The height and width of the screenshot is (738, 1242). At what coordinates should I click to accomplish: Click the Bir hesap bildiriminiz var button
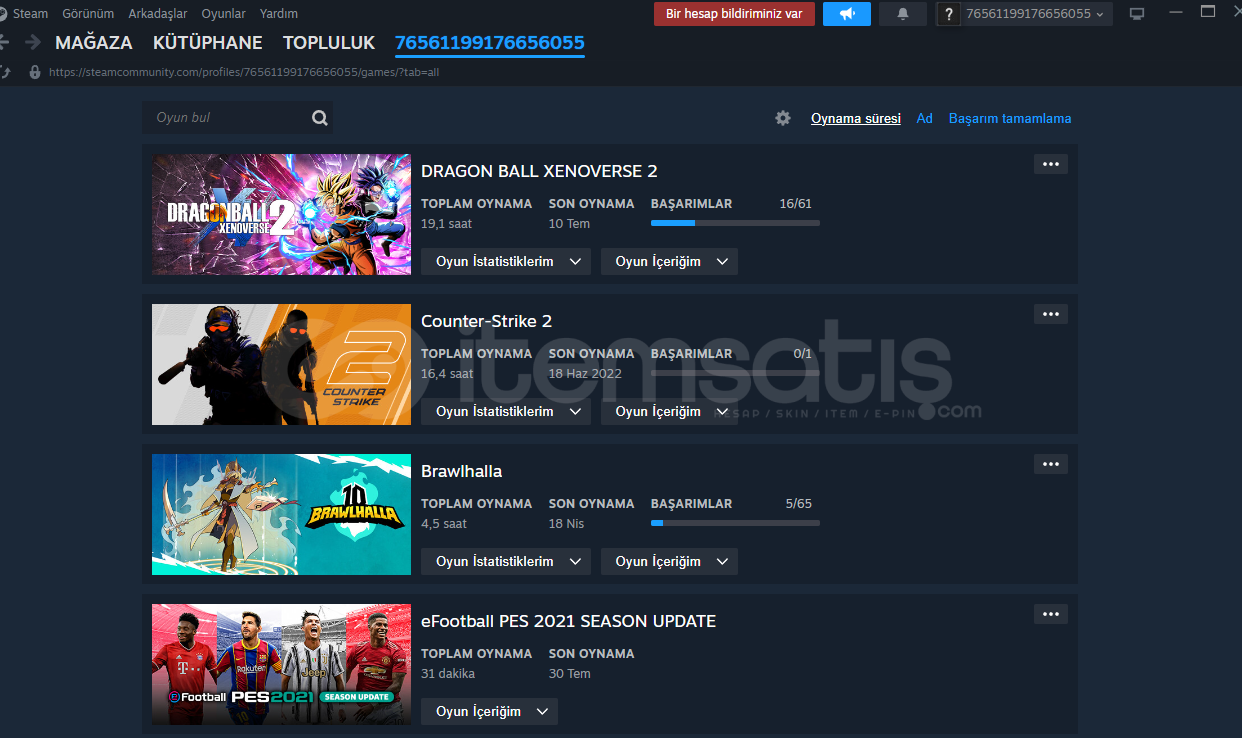click(x=734, y=14)
